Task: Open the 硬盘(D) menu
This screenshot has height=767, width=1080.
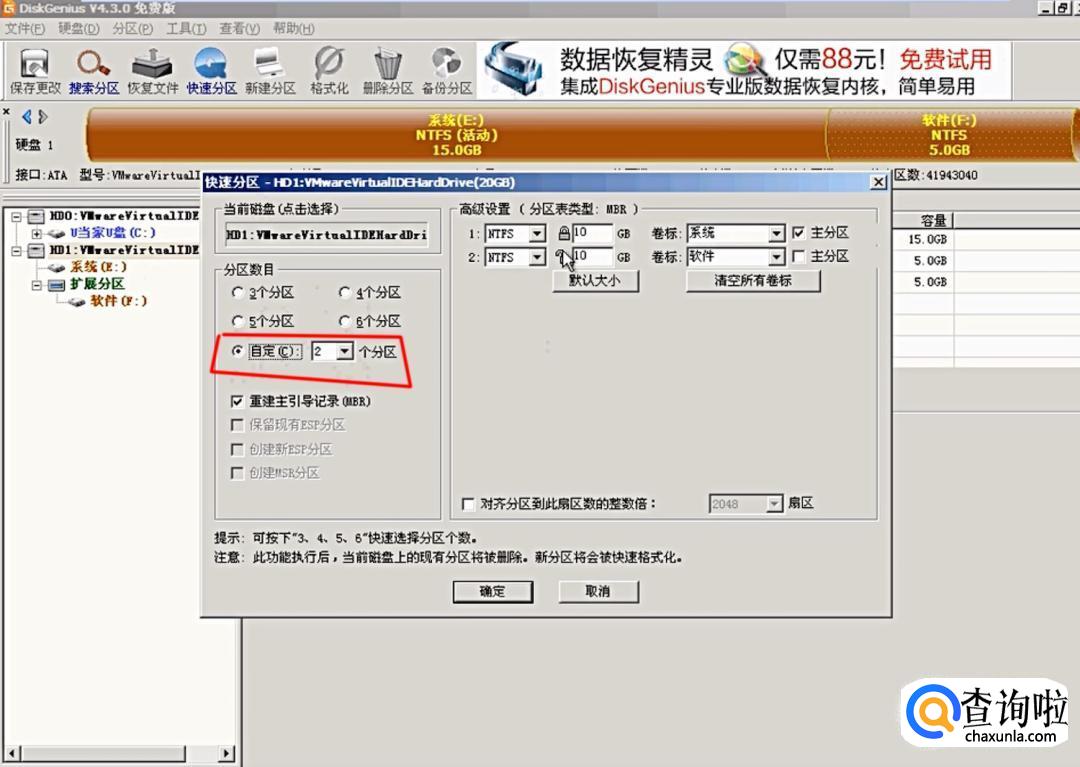Action: point(79,28)
